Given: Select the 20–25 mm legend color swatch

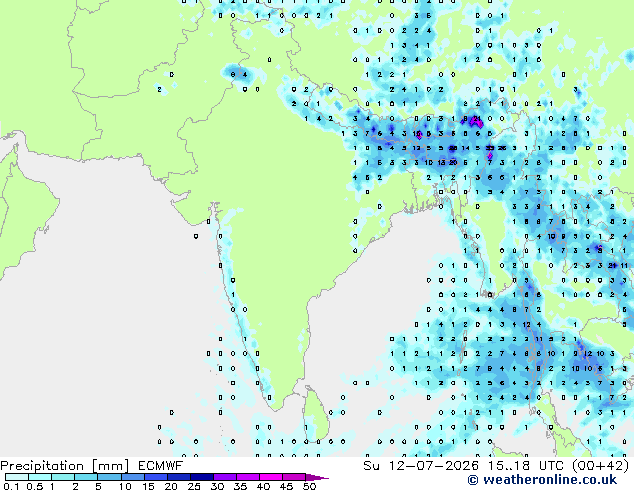Looking at the screenshot, I should [178, 477].
